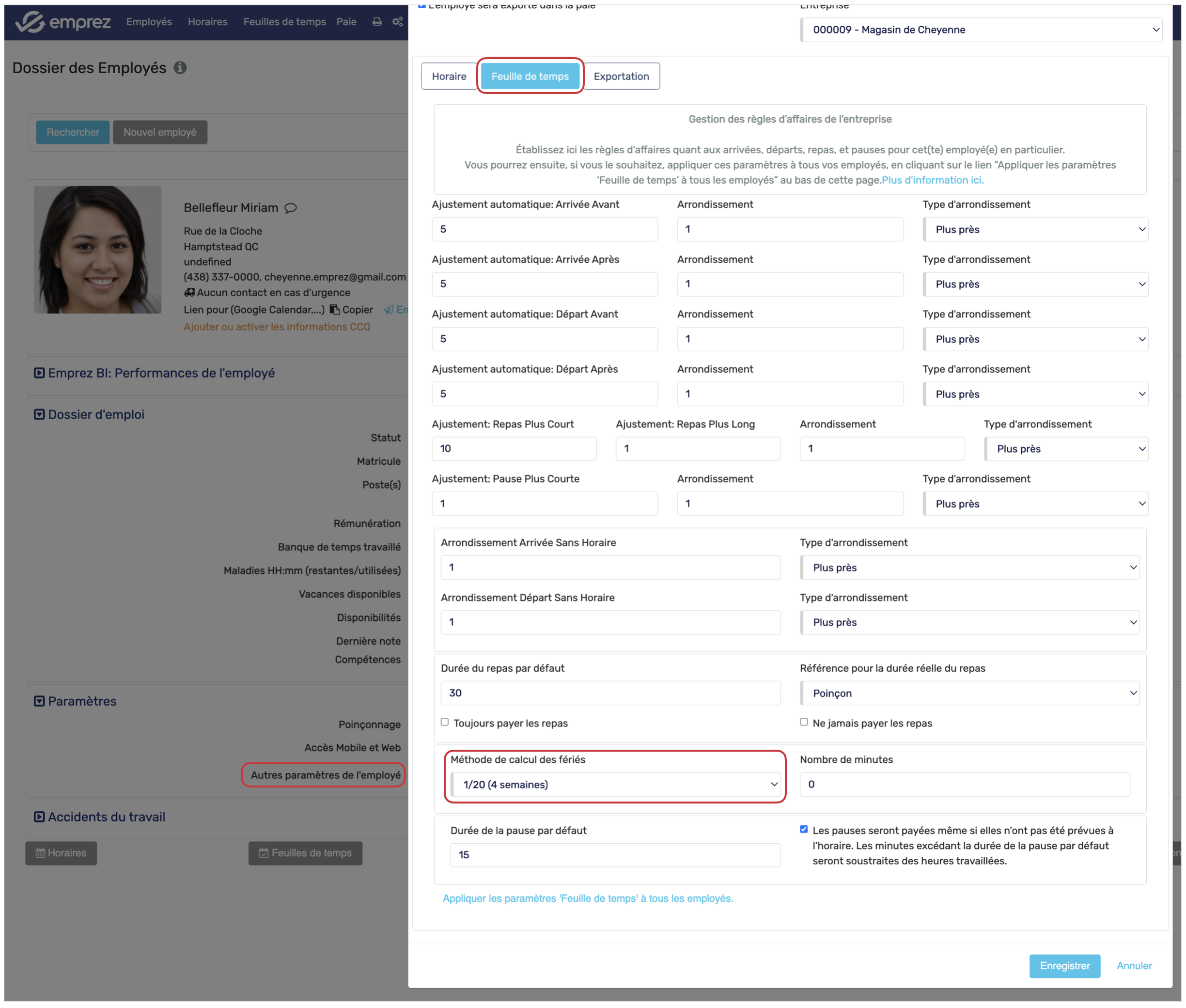Uncheck the paid pauses checkbox
Viewport: 1186px width, 1008px height.
(804, 830)
